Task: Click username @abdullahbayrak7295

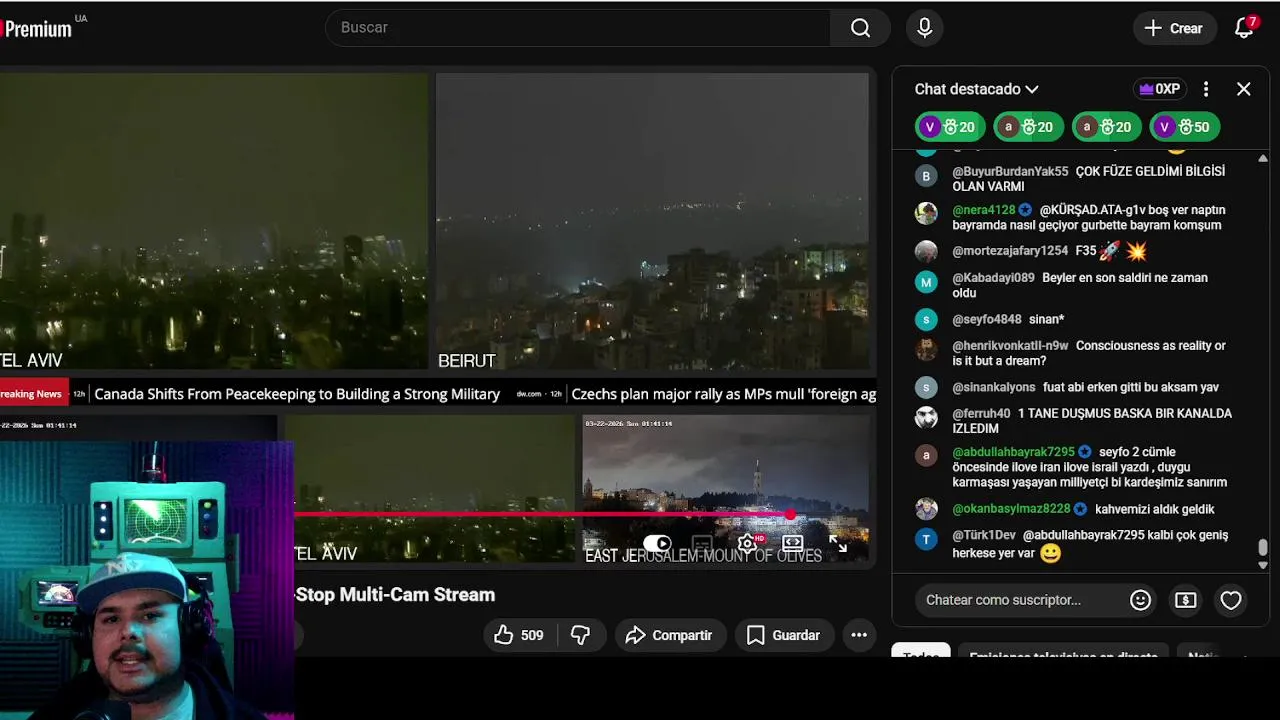Action: [1013, 452]
